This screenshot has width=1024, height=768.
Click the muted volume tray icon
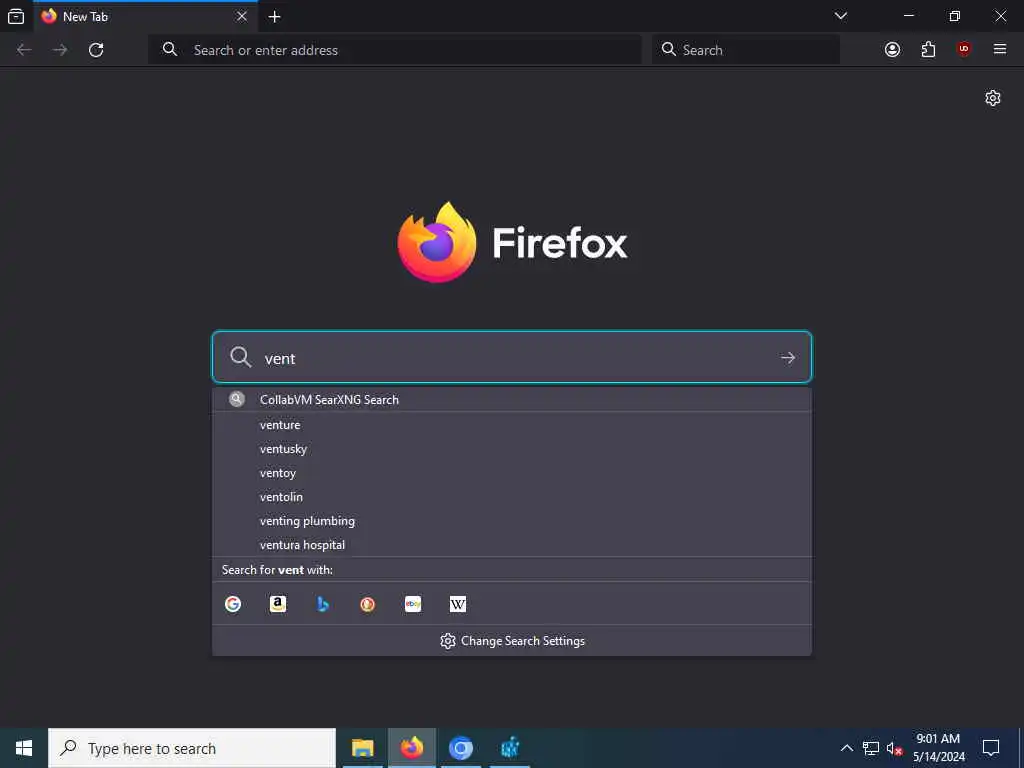tap(894, 748)
